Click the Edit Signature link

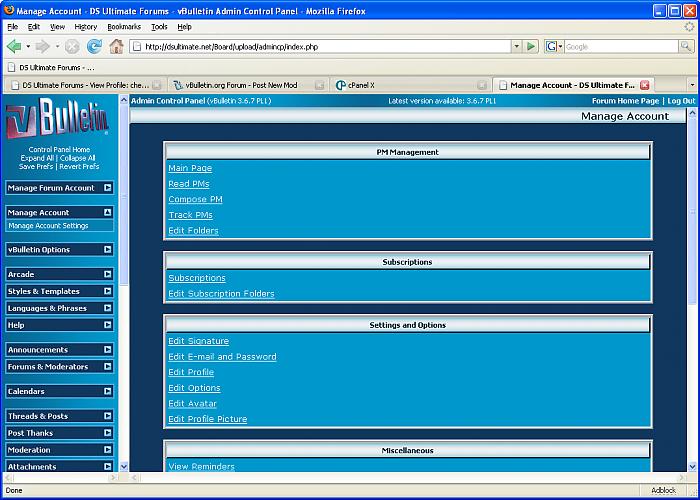[198, 341]
